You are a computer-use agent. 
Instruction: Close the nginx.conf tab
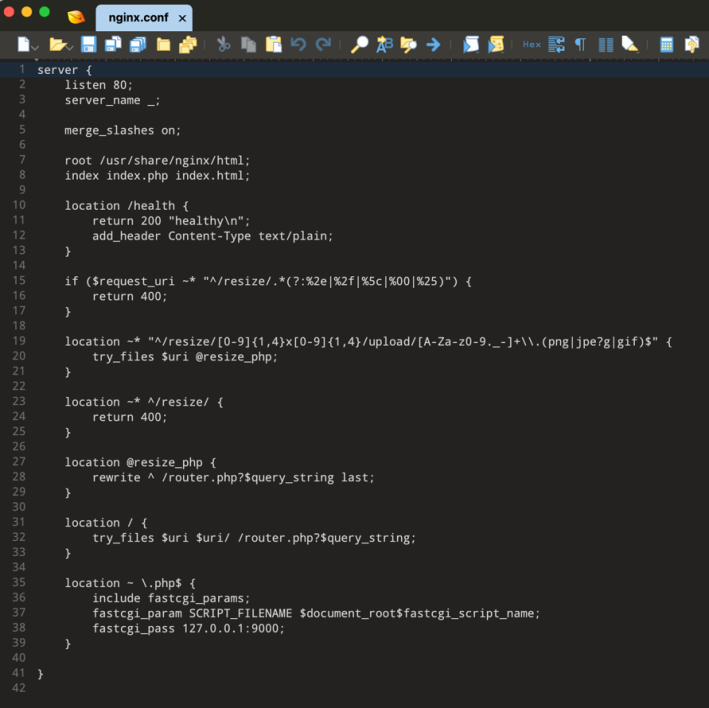pos(182,18)
